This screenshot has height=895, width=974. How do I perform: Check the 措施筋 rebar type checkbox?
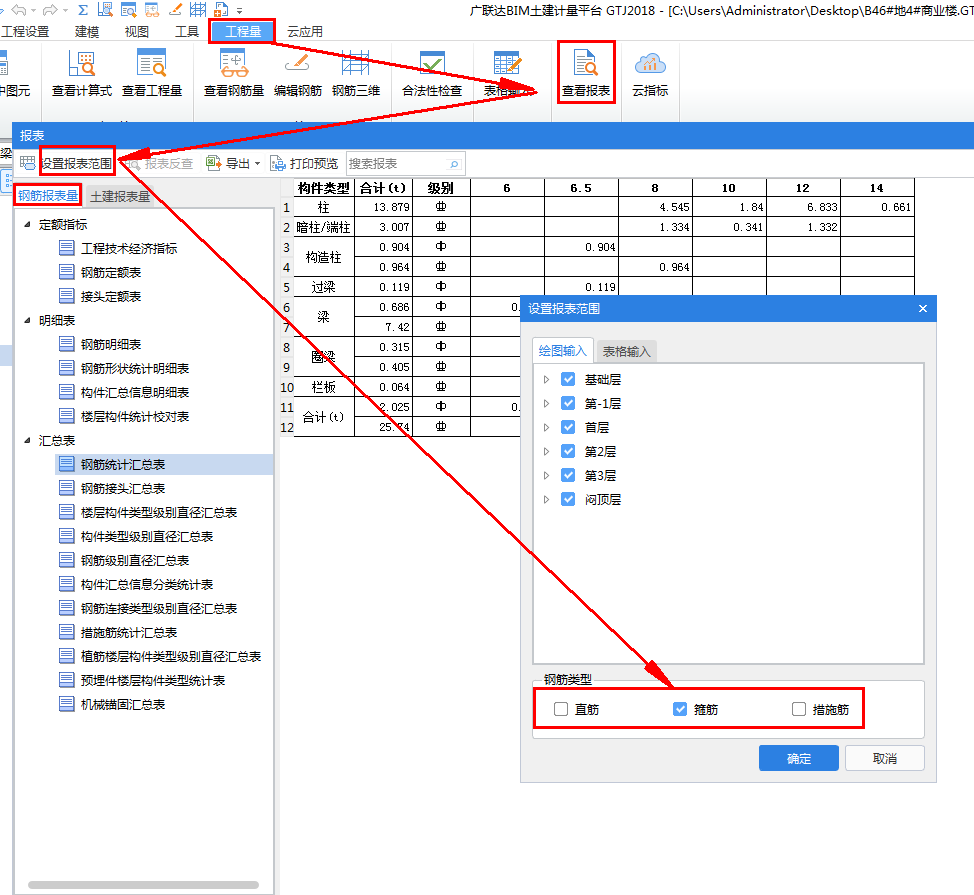tap(799, 709)
